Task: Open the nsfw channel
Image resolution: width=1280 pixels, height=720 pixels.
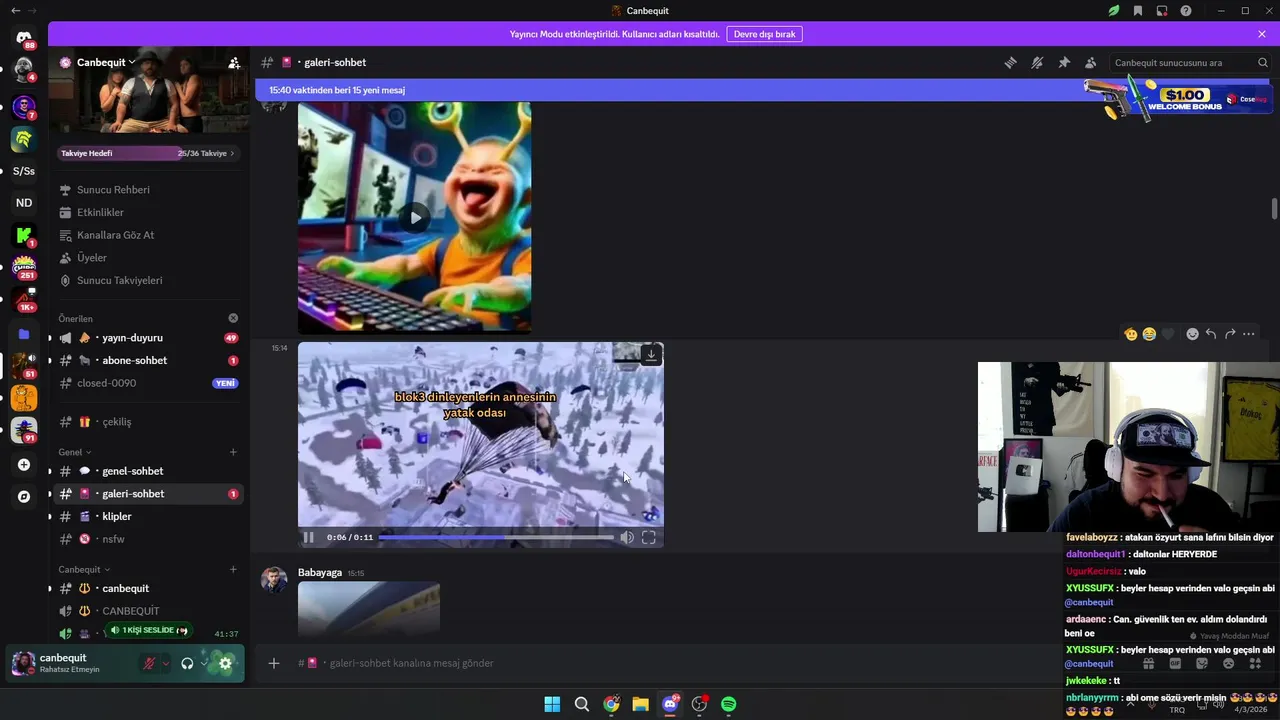Action: click(148, 539)
